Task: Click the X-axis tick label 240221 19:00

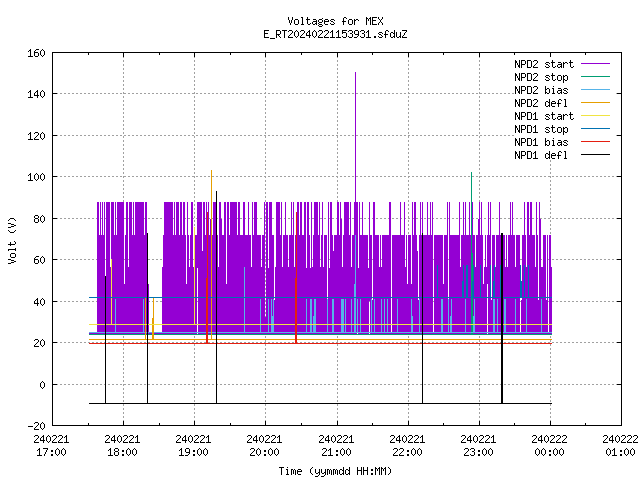Action: [x=193, y=446]
